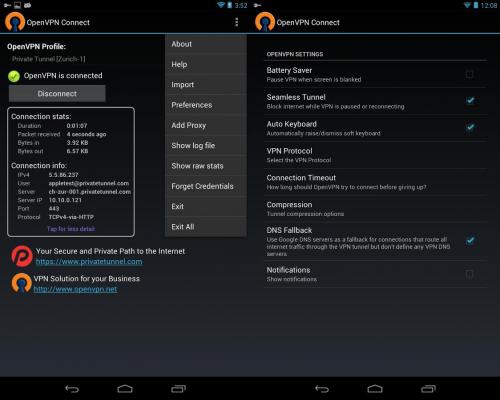Viewport: 500px width, 400px height.
Task: Click 'Your Secure and Private Path to the Internet'
Action: point(110,251)
